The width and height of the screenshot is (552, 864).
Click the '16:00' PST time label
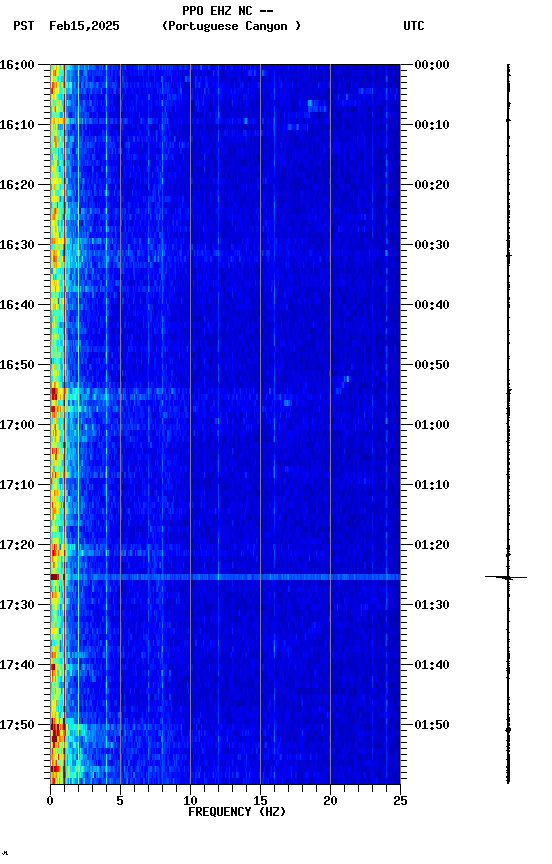pyautogui.click(x=17, y=65)
